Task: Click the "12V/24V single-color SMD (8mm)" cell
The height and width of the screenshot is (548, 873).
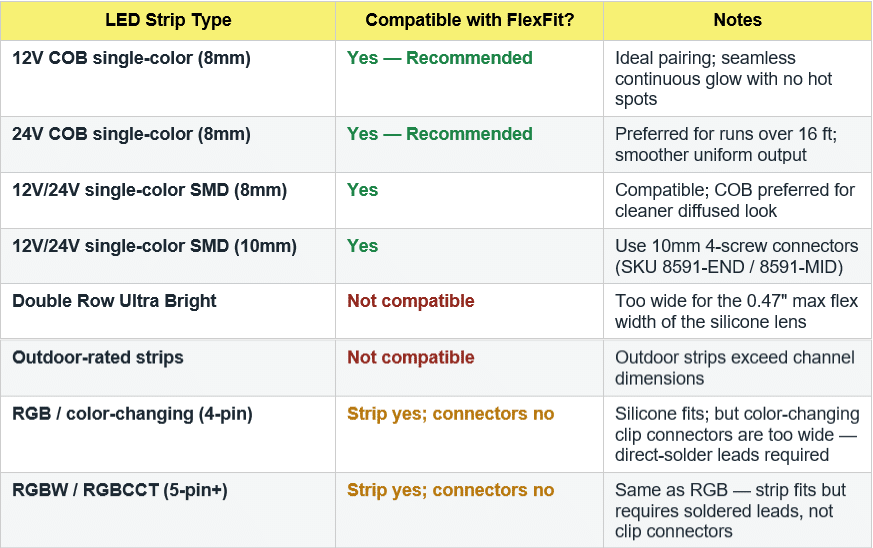Action: [x=149, y=190]
